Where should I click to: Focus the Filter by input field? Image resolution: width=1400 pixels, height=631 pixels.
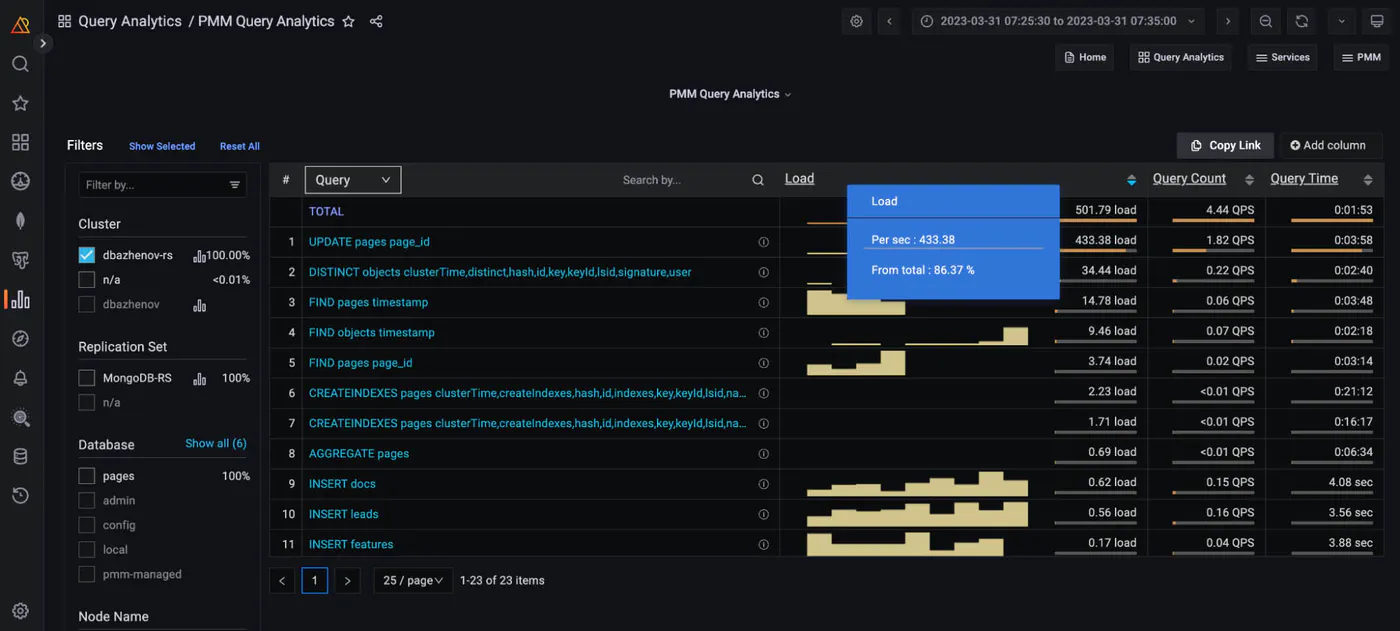point(152,185)
